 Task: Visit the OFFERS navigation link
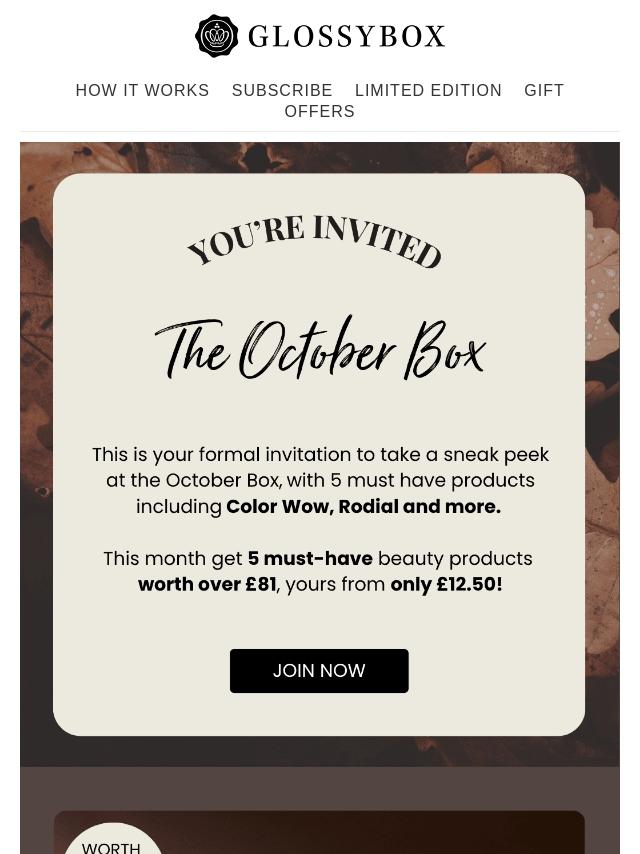point(320,112)
